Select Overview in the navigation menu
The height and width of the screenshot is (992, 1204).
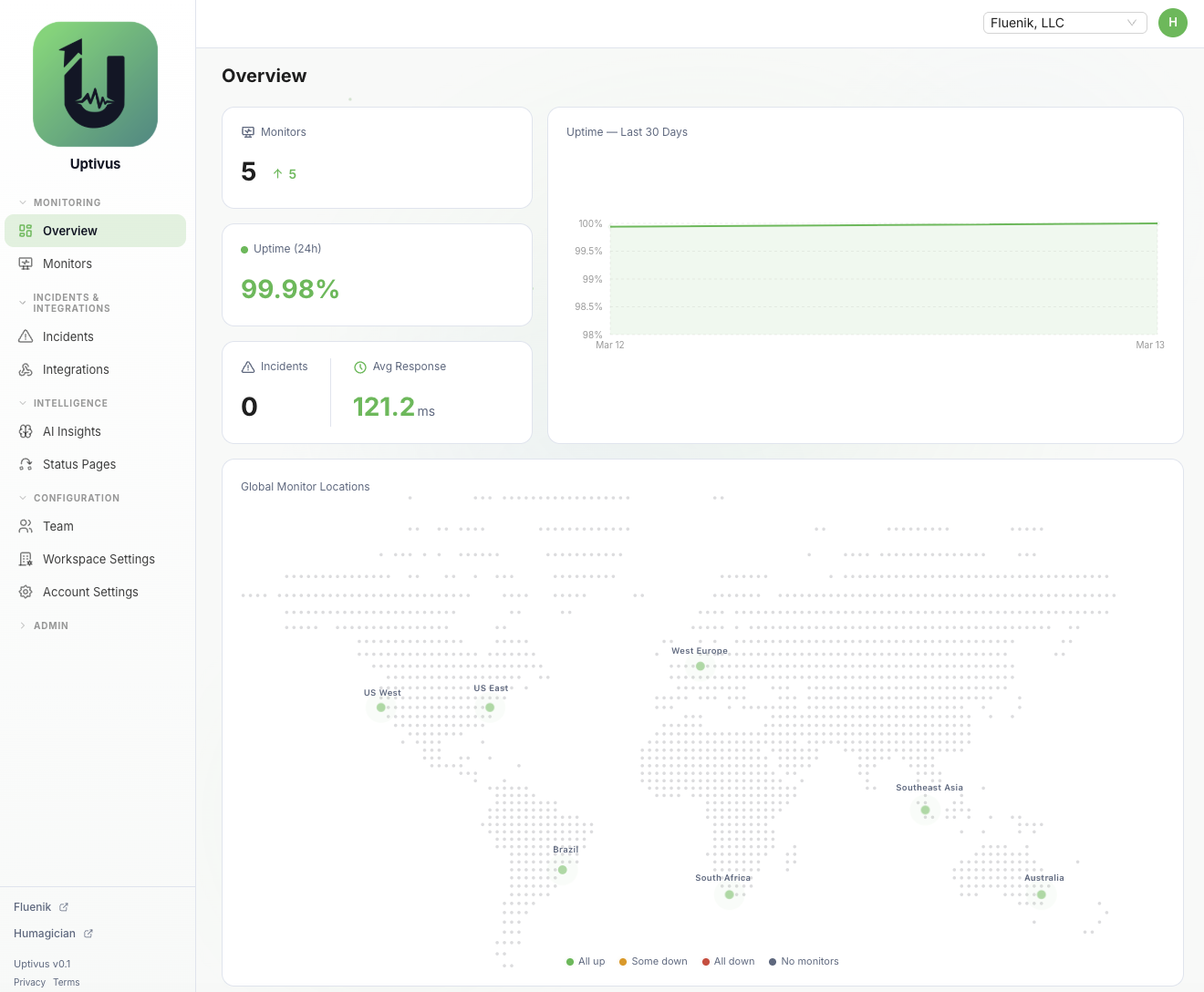(68, 231)
